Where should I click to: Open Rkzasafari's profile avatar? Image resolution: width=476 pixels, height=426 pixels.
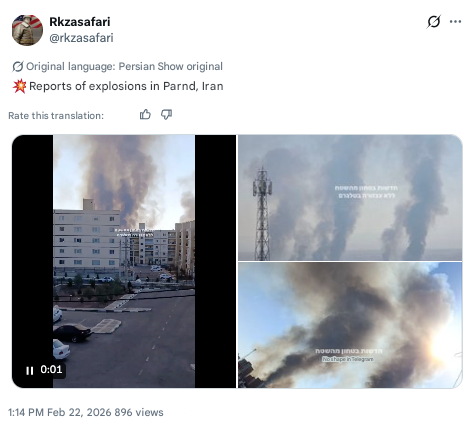tap(27, 30)
